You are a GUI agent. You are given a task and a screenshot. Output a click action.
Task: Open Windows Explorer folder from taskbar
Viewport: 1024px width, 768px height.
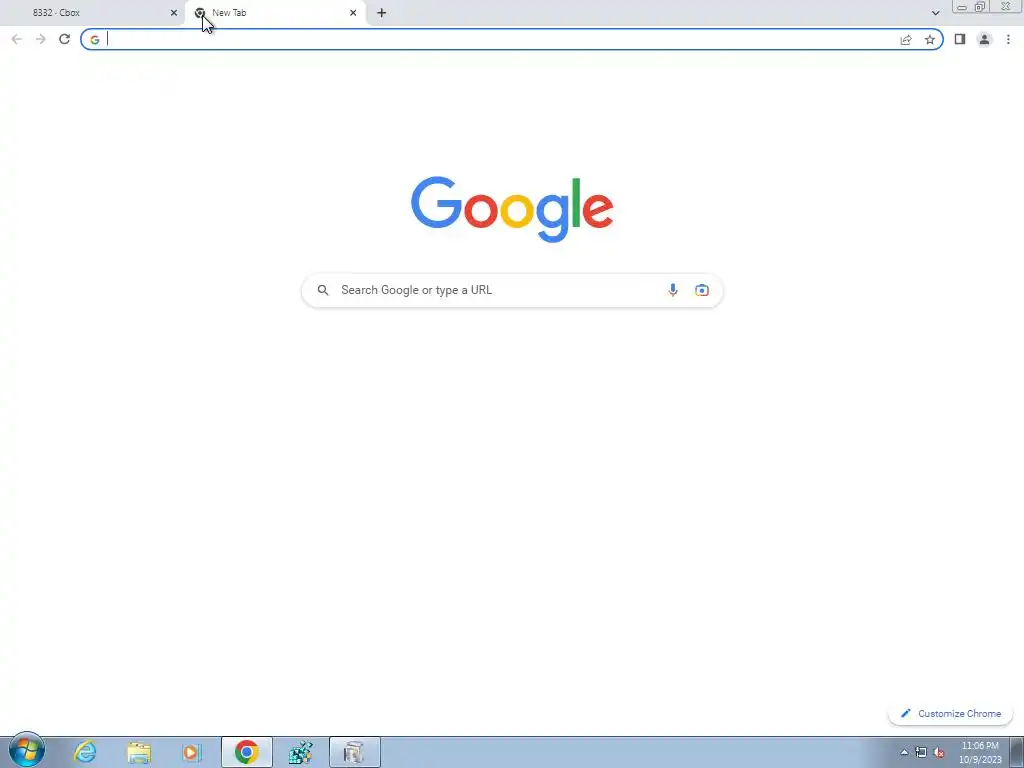(138, 752)
